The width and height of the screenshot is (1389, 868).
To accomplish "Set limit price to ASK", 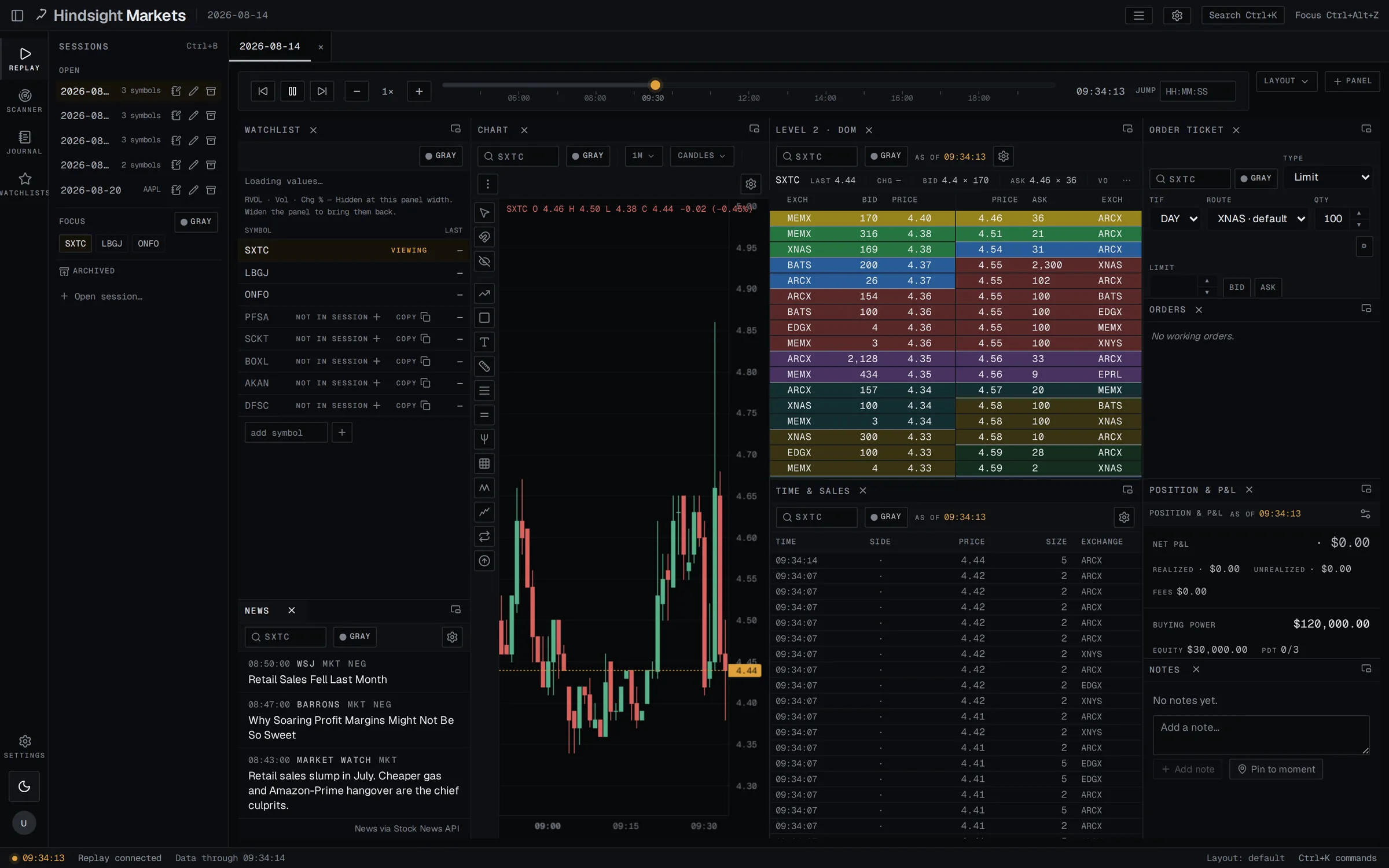I will 1268,288.
